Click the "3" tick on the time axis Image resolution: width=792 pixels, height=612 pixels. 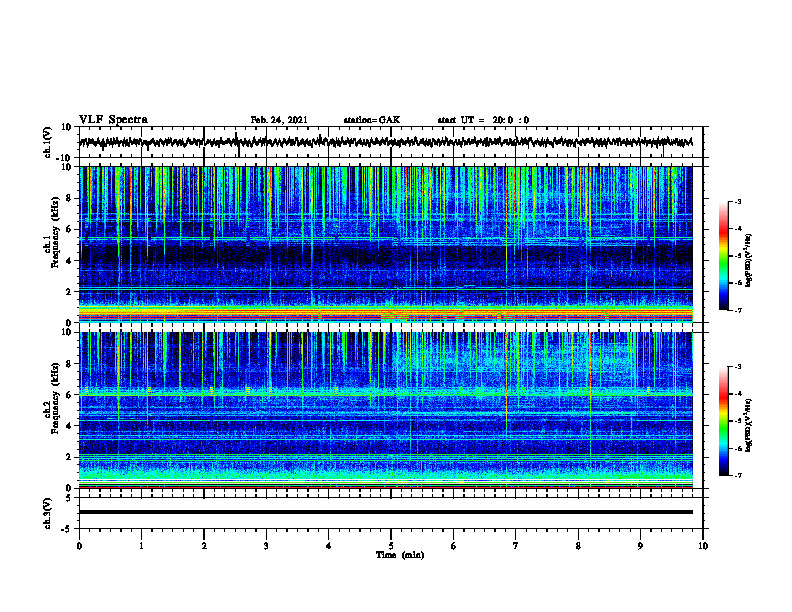pos(266,546)
